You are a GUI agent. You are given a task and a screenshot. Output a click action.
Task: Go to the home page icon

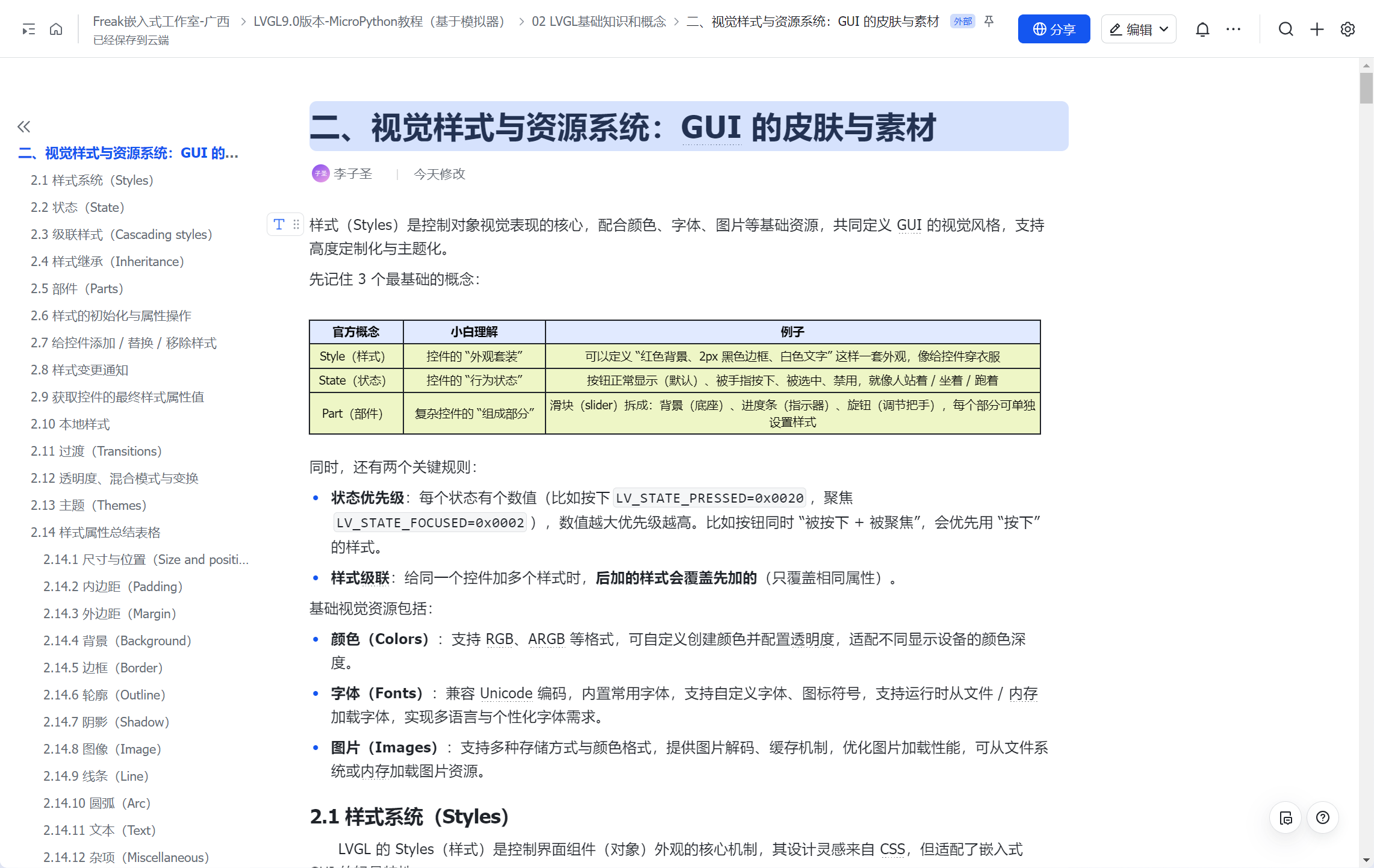pos(56,29)
